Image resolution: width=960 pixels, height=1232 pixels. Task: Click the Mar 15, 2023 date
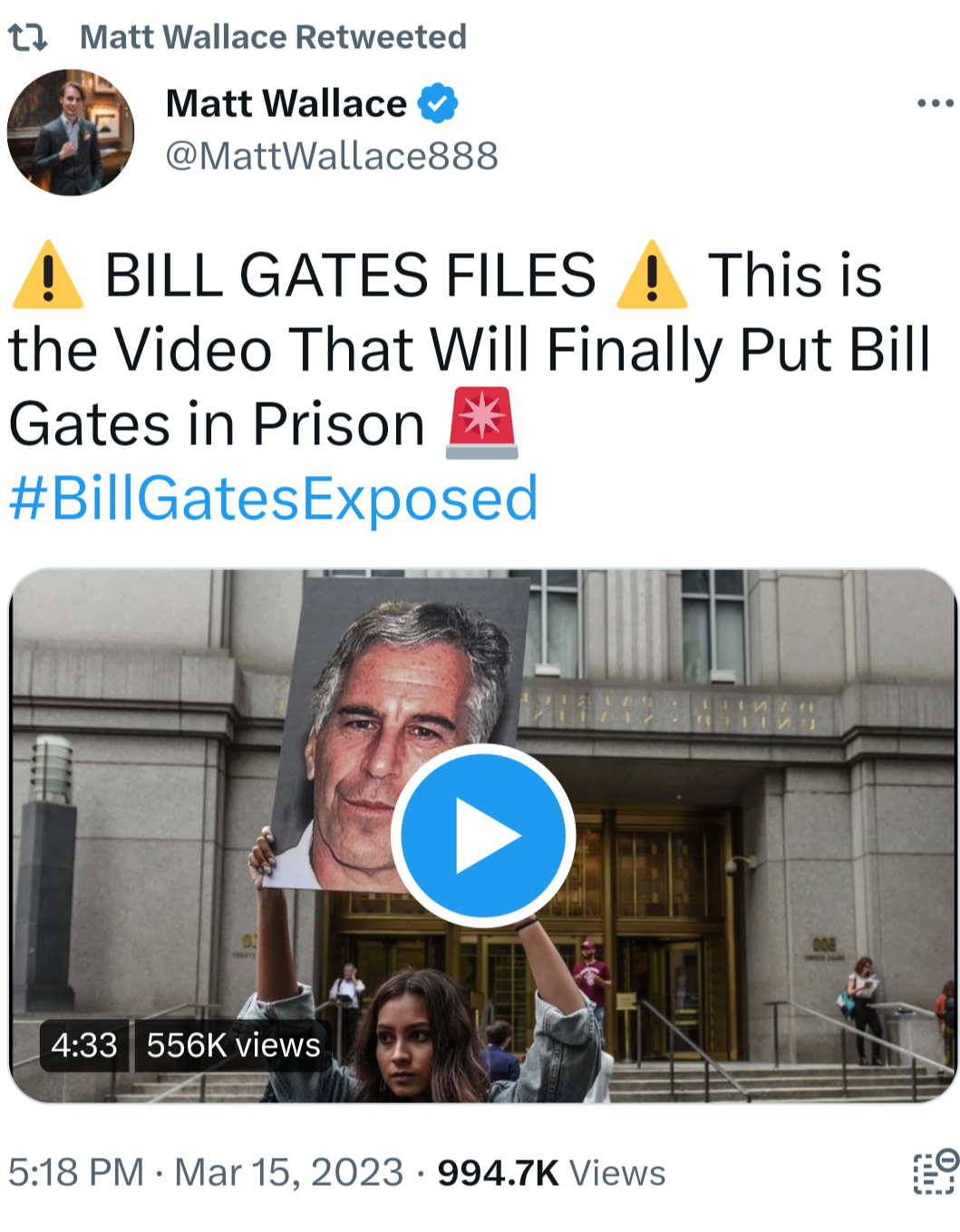coord(288,1172)
